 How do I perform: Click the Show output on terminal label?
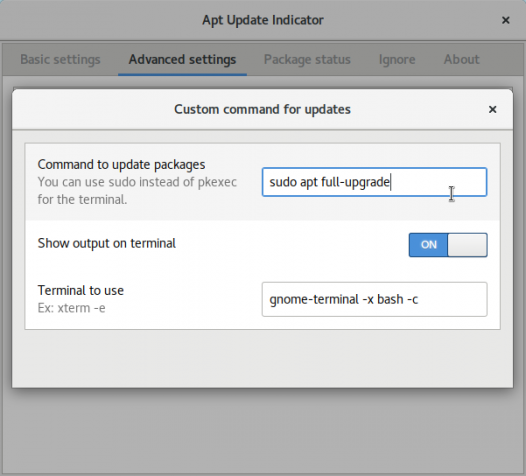pos(107,243)
